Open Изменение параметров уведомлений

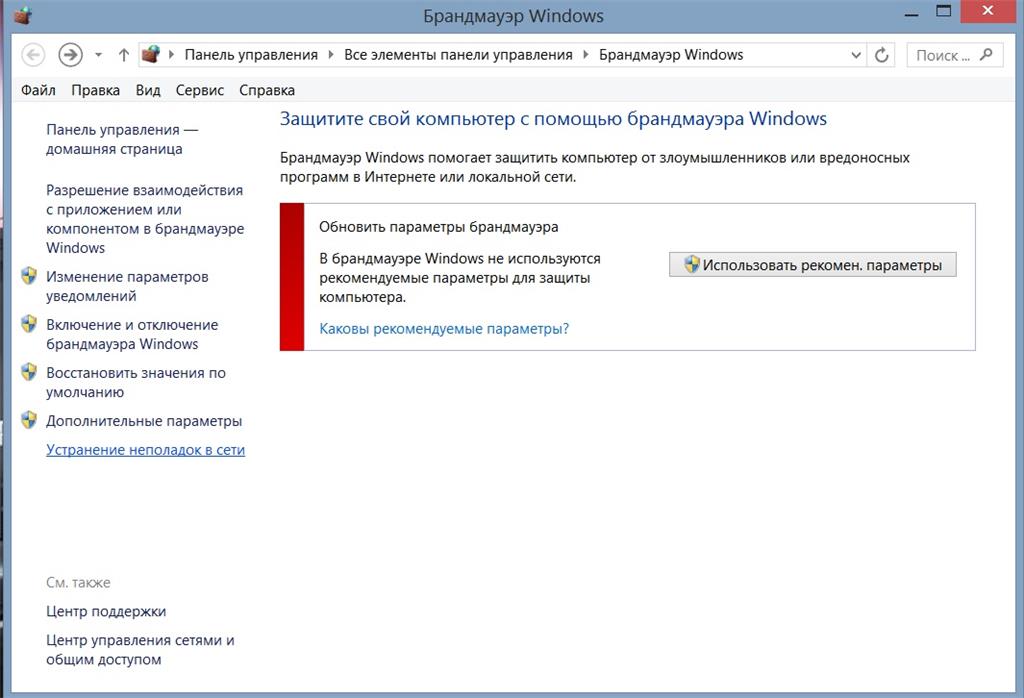tap(127, 286)
